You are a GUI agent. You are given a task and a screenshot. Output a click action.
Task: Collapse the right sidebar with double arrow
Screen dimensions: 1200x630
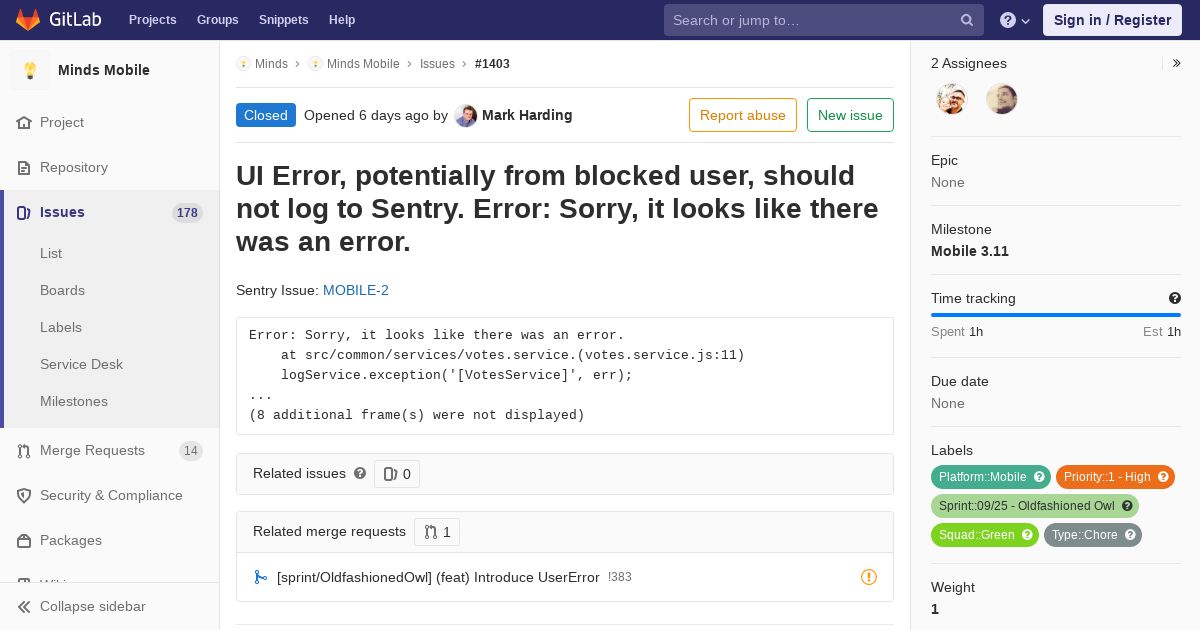[1177, 63]
